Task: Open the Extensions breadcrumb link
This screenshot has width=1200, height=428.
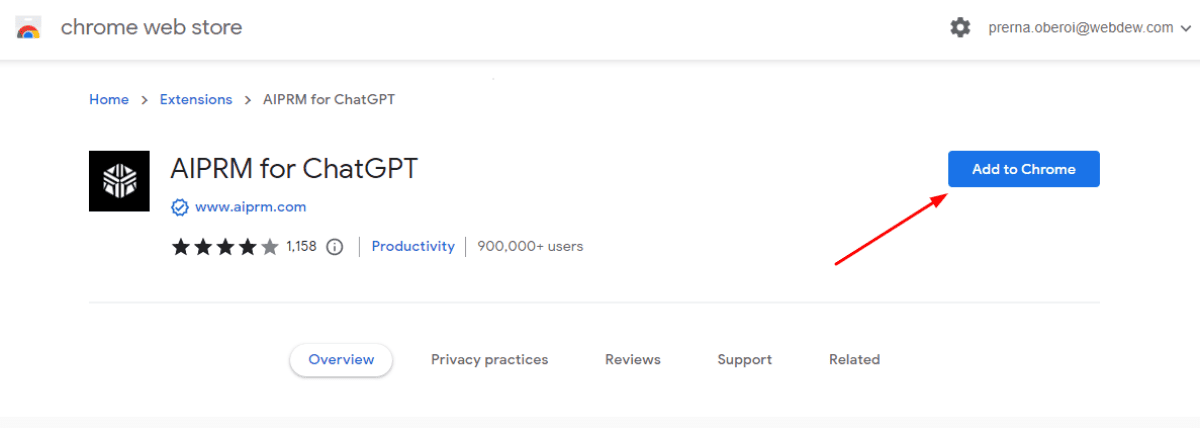Action: click(x=196, y=100)
